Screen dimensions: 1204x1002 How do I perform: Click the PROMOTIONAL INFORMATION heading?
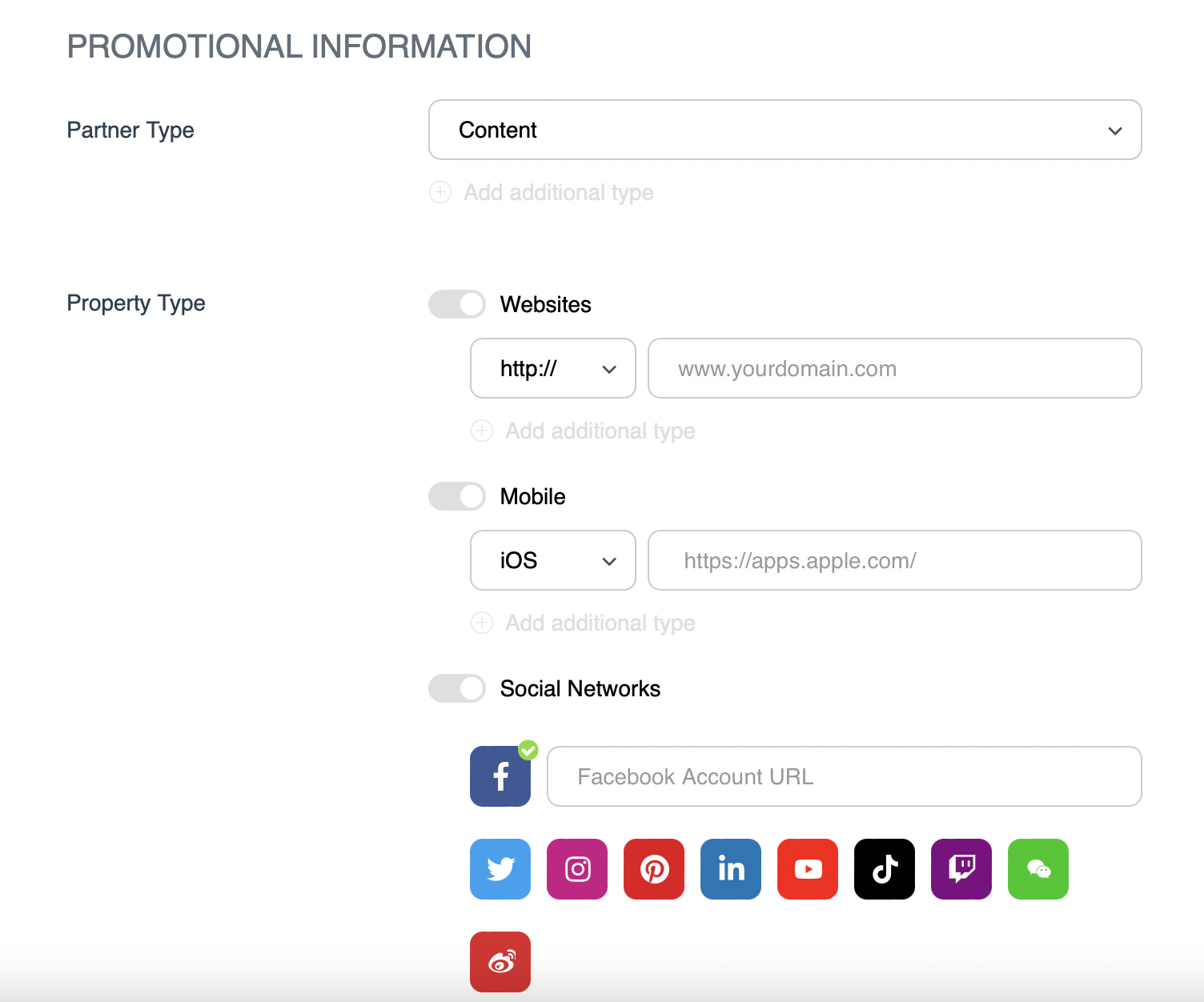(x=299, y=46)
